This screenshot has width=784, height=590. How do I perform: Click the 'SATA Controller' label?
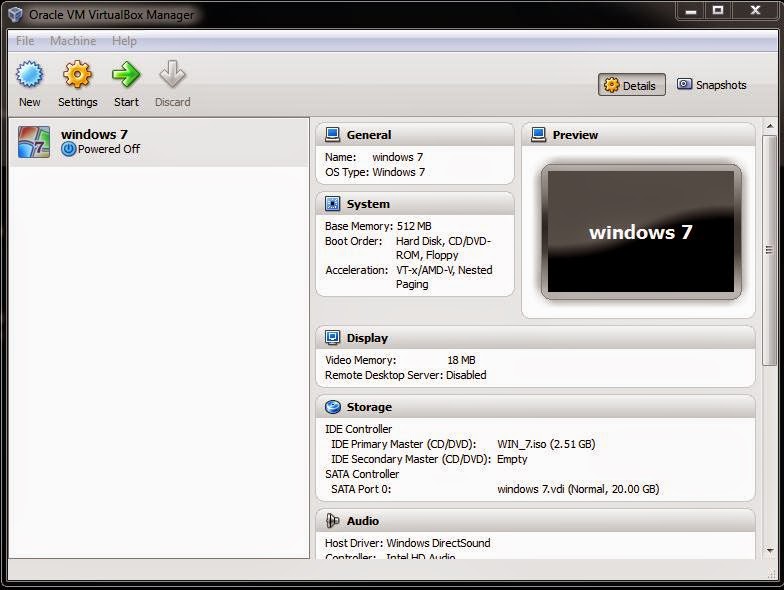click(362, 474)
